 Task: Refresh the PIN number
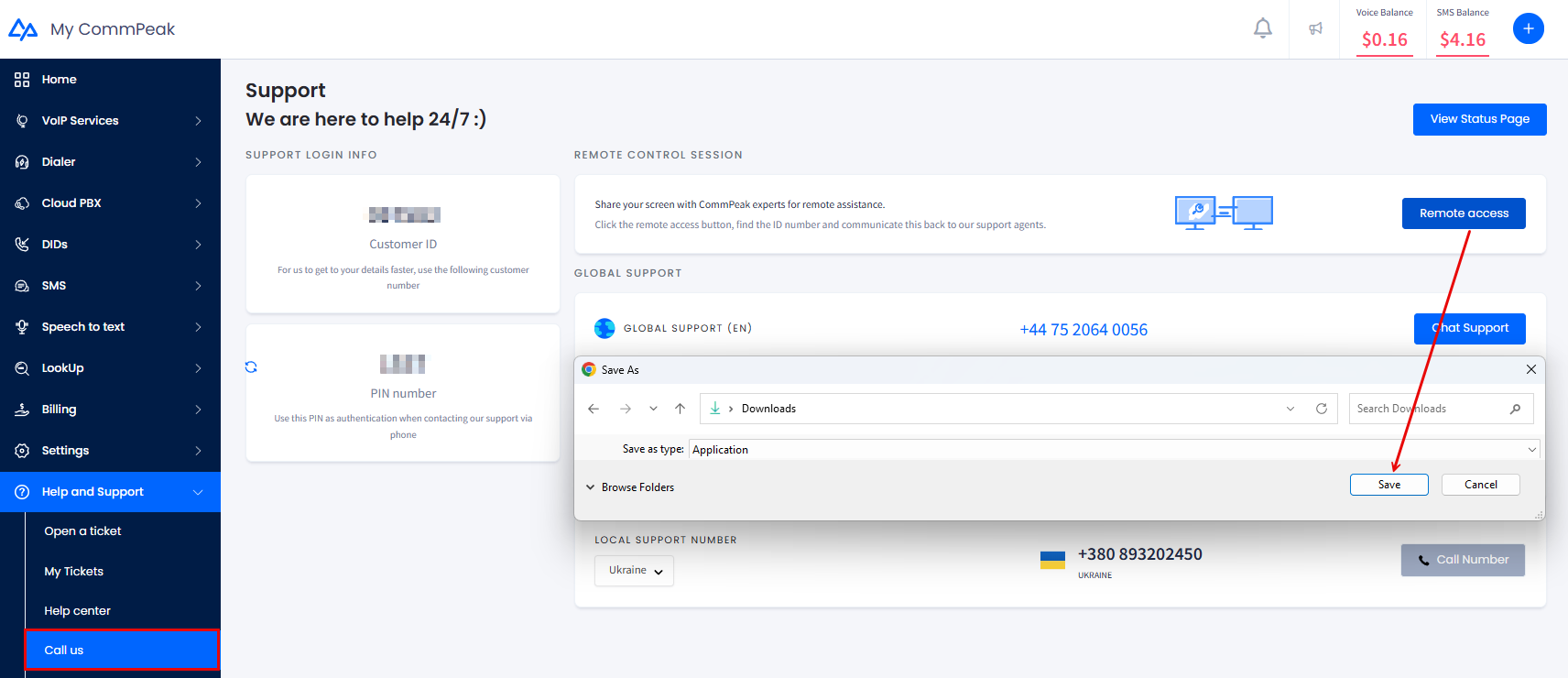click(x=251, y=367)
